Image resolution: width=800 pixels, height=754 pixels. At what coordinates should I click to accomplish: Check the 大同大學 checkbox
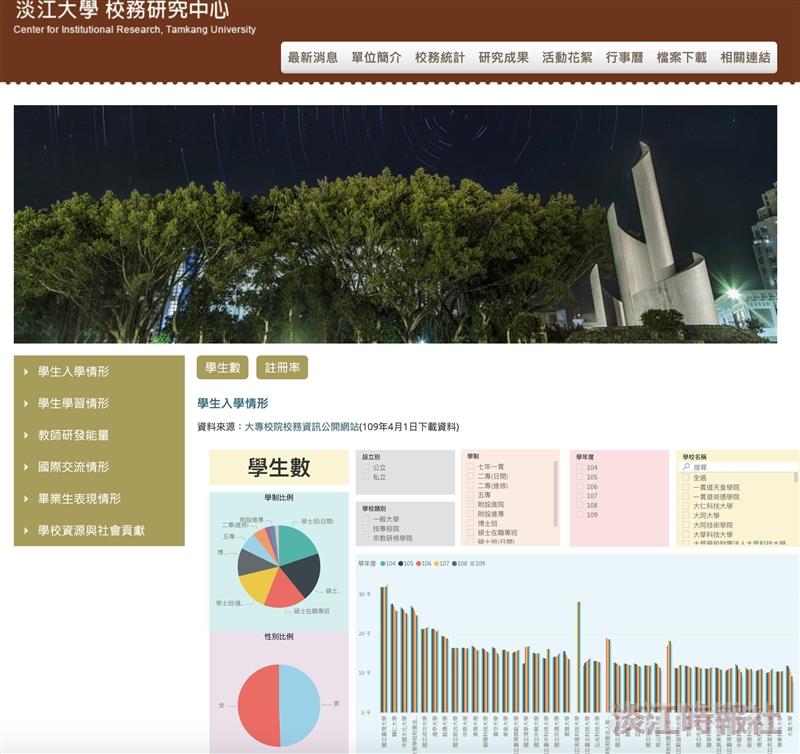click(x=686, y=515)
